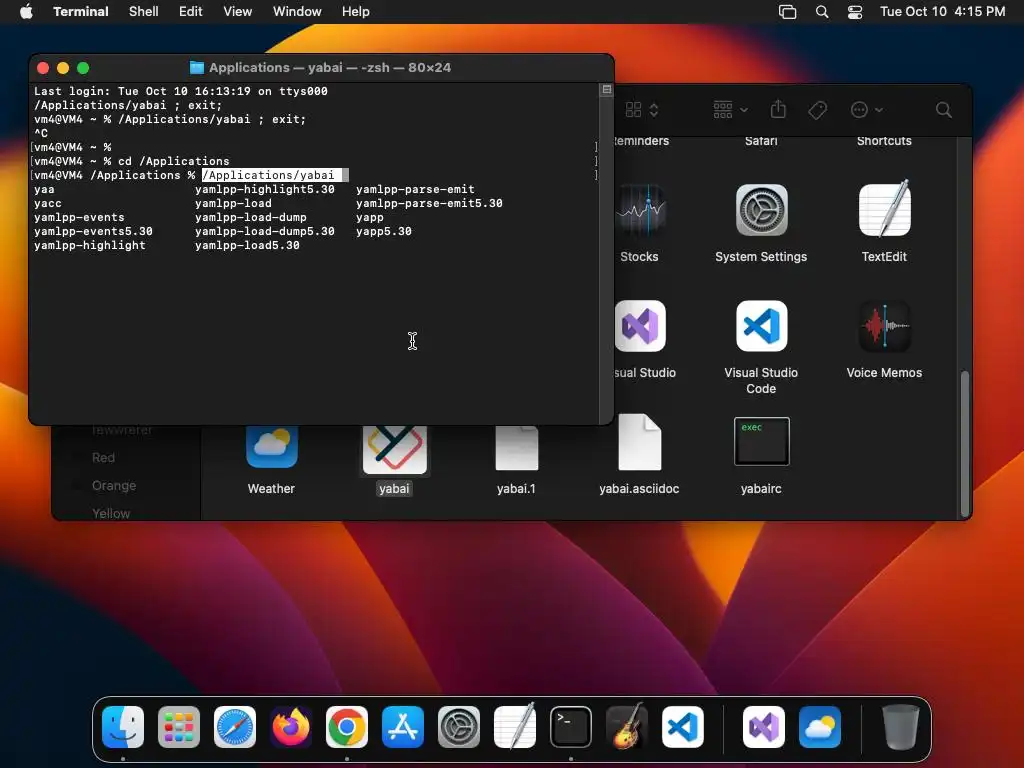Open Finder group-by dropdown
This screenshot has width=1024, height=768.
point(730,110)
